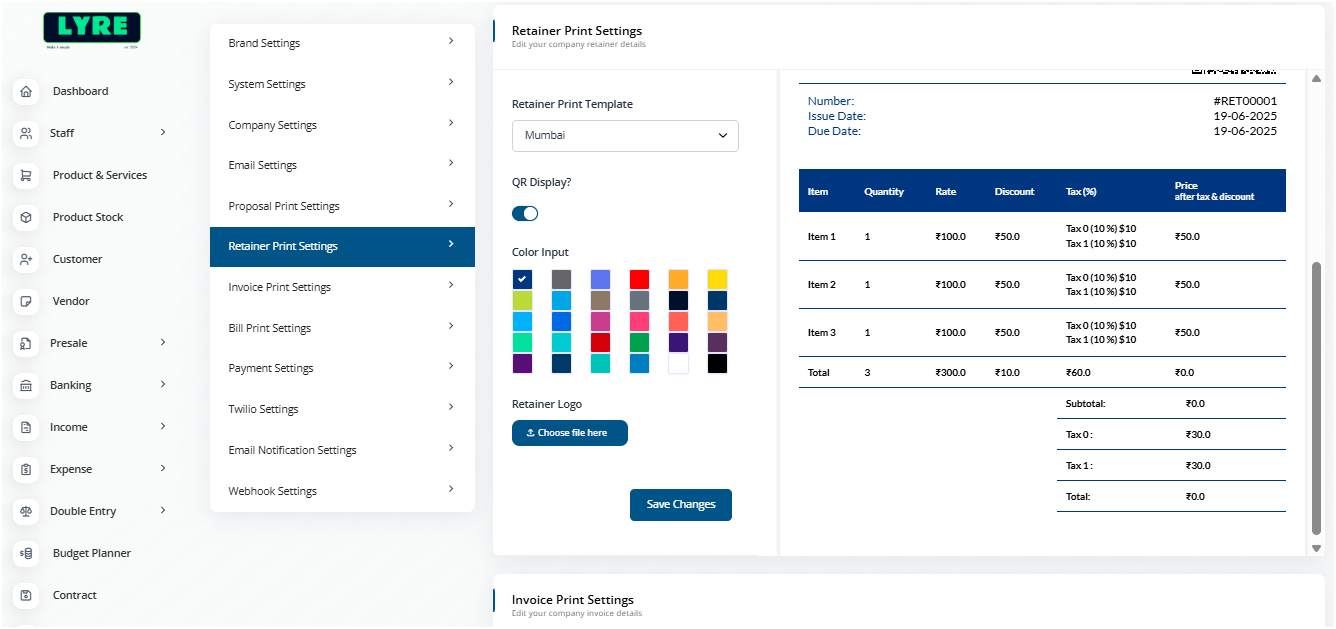Click the preview panel vertical scrollbar

click(x=1316, y=400)
